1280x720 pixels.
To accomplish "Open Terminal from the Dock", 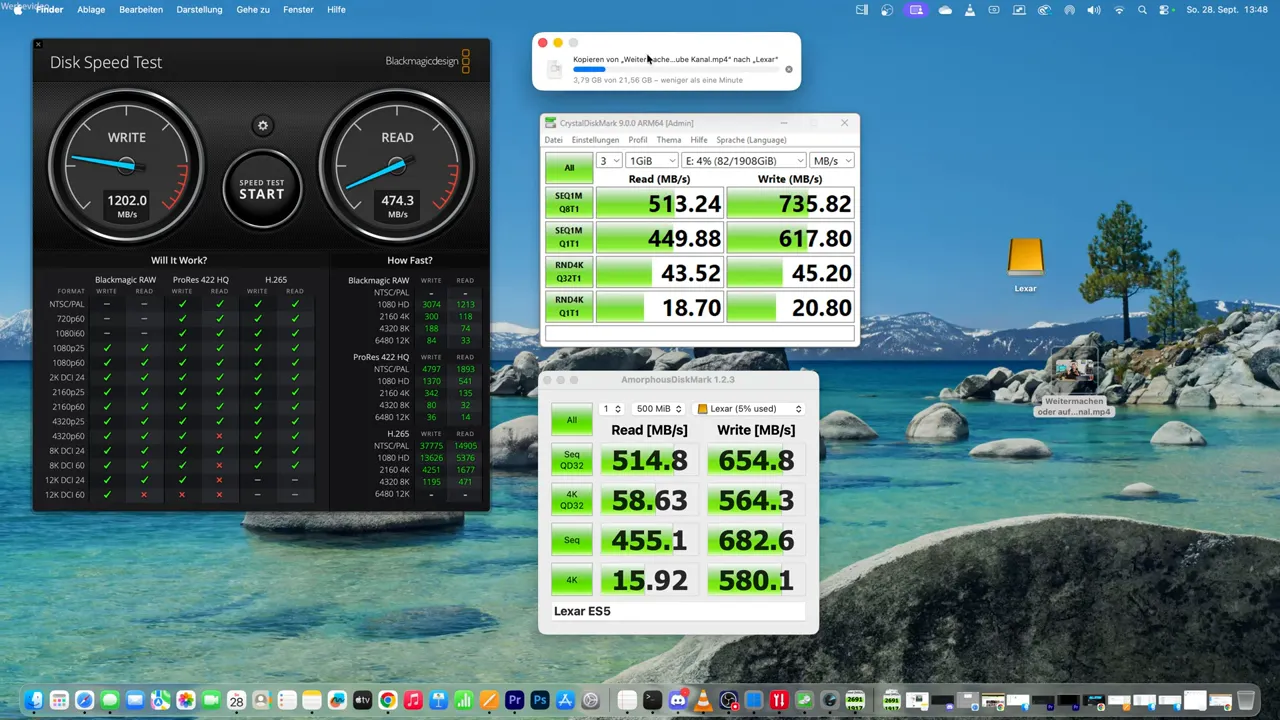I will point(652,700).
